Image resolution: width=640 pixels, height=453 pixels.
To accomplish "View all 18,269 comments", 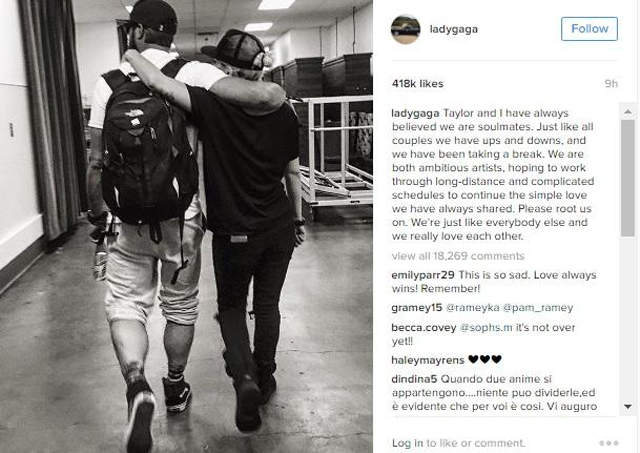I will click(458, 256).
